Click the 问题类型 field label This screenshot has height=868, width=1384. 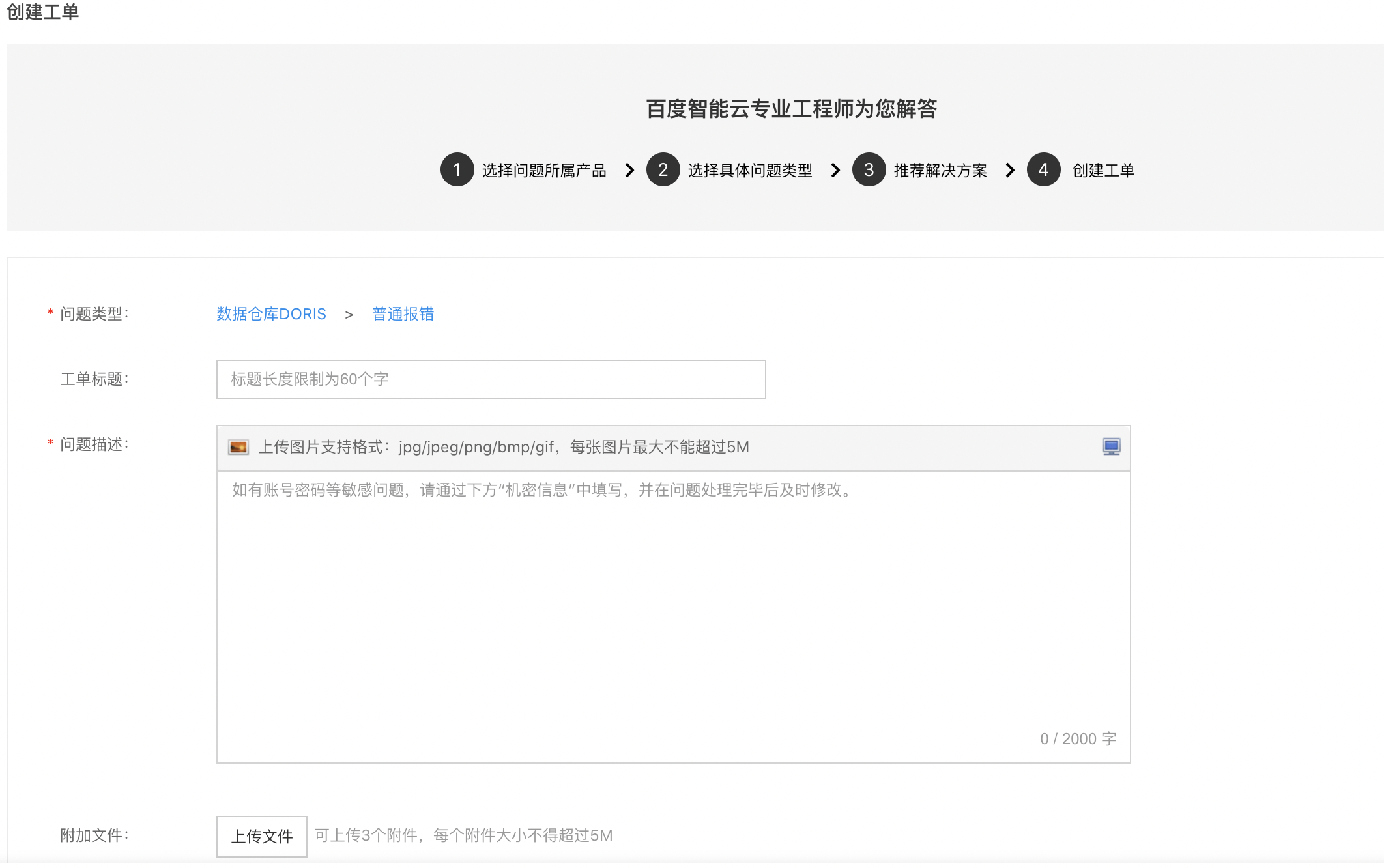[94, 314]
